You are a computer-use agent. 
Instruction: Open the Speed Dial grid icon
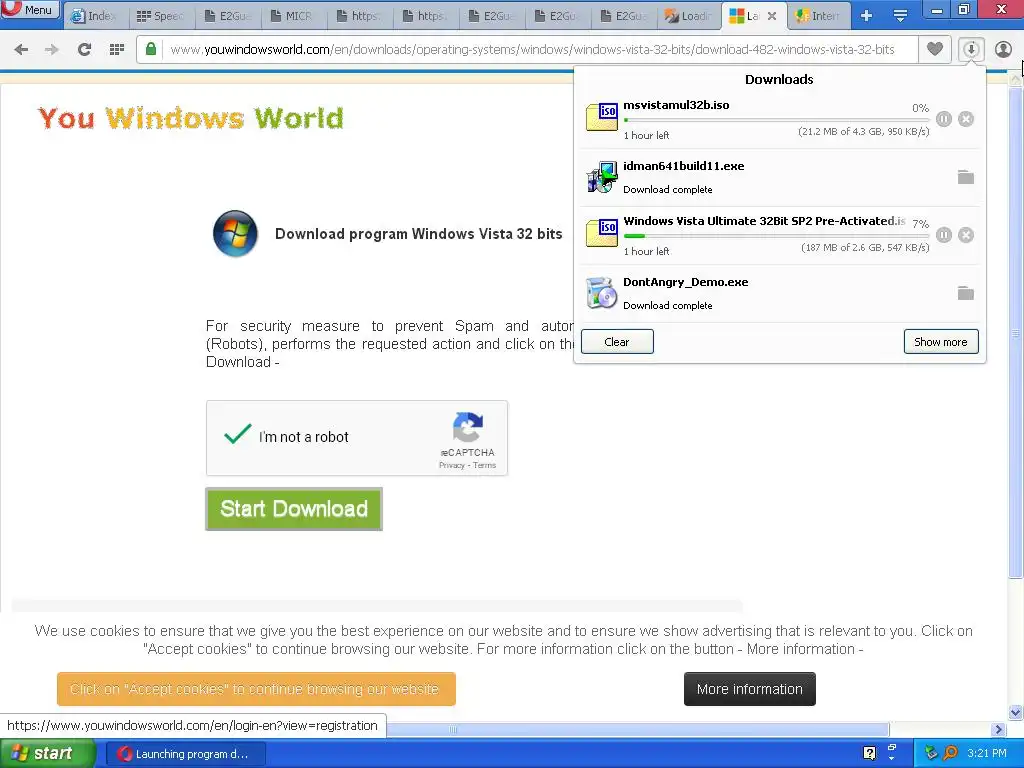pos(117,50)
